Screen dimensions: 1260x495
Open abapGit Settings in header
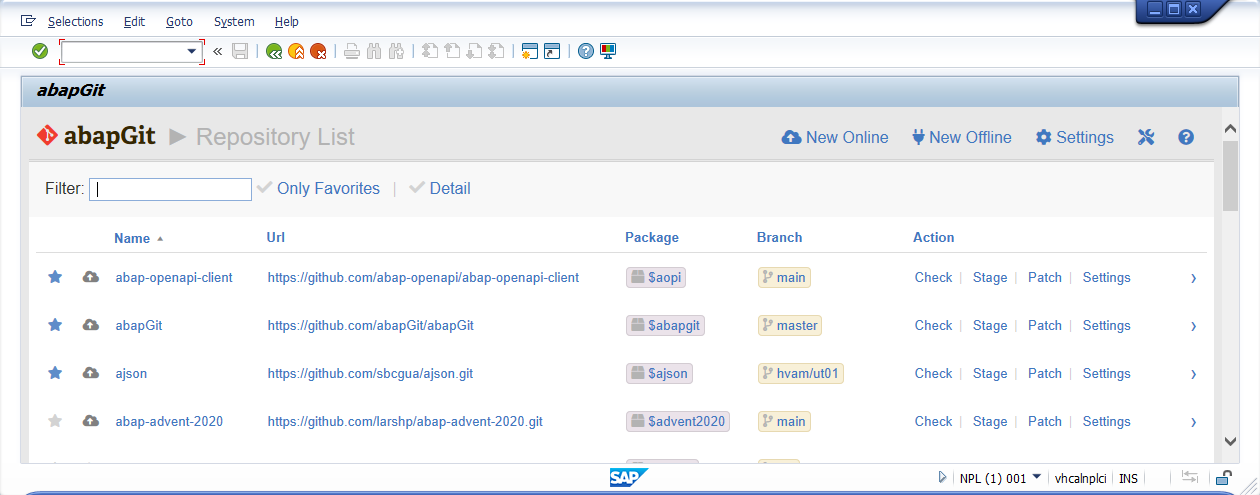(x=1074, y=138)
